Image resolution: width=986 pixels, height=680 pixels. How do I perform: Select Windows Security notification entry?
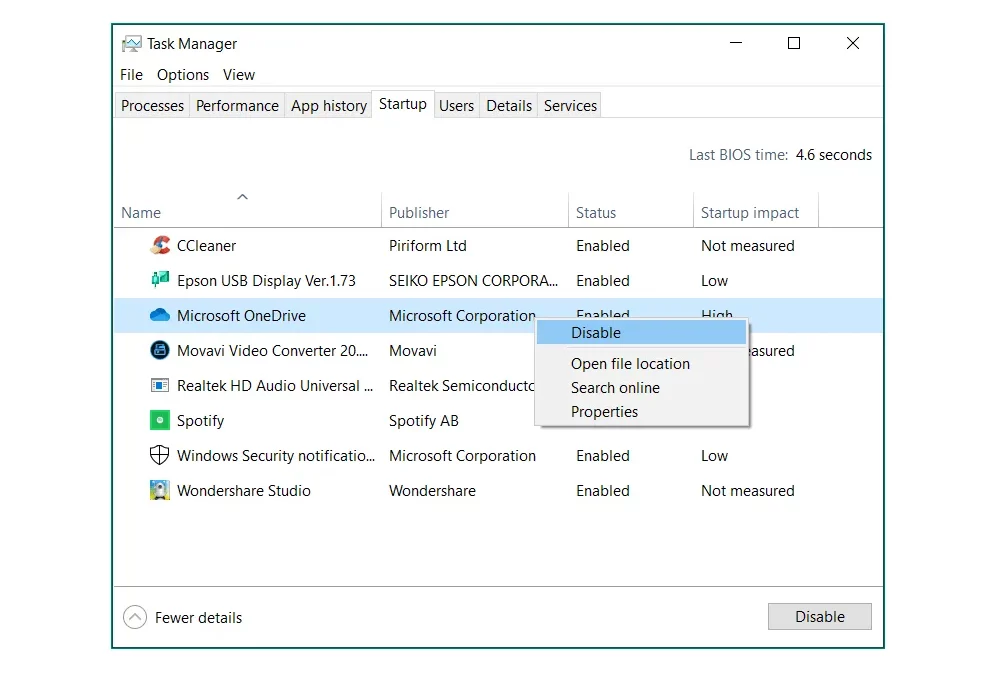275,455
